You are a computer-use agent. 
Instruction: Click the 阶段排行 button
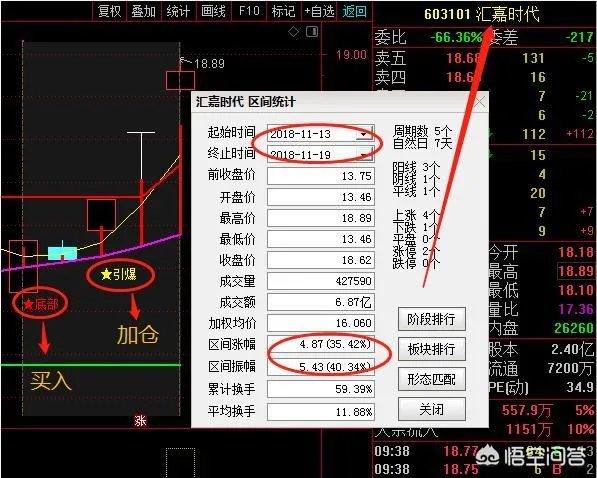pos(431,319)
